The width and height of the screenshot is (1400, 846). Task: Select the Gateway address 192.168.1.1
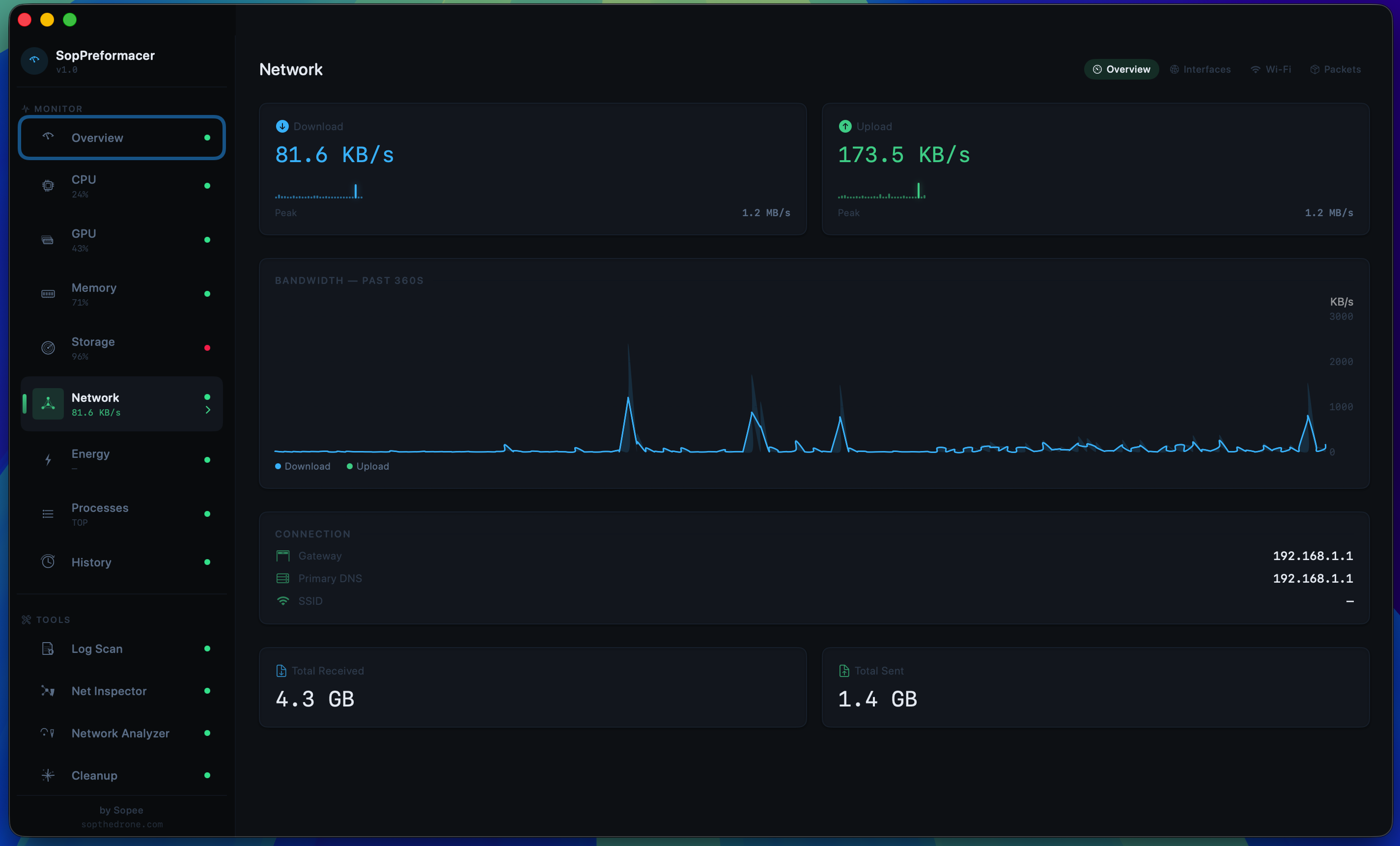(x=1313, y=556)
